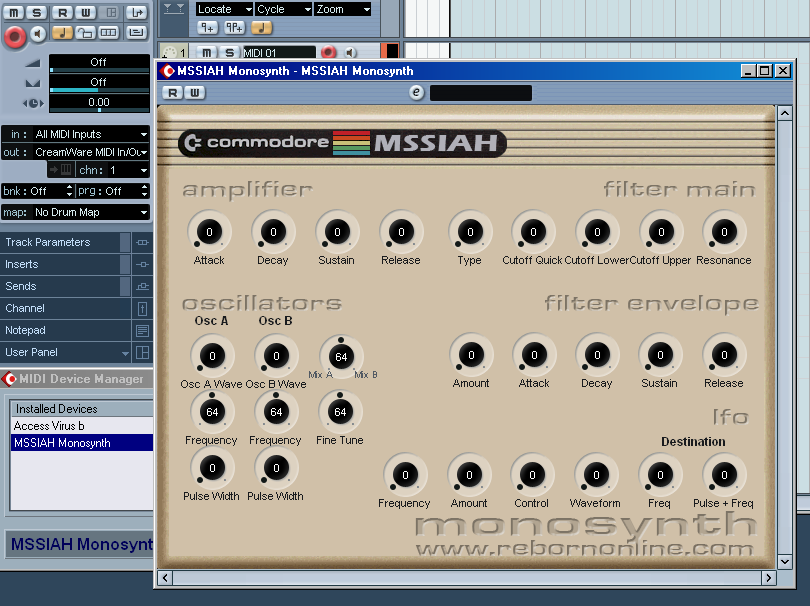Click the marker track icon beside Locate
Image resolution: width=810 pixels, height=606 pixels.
(x=174, y=9)
